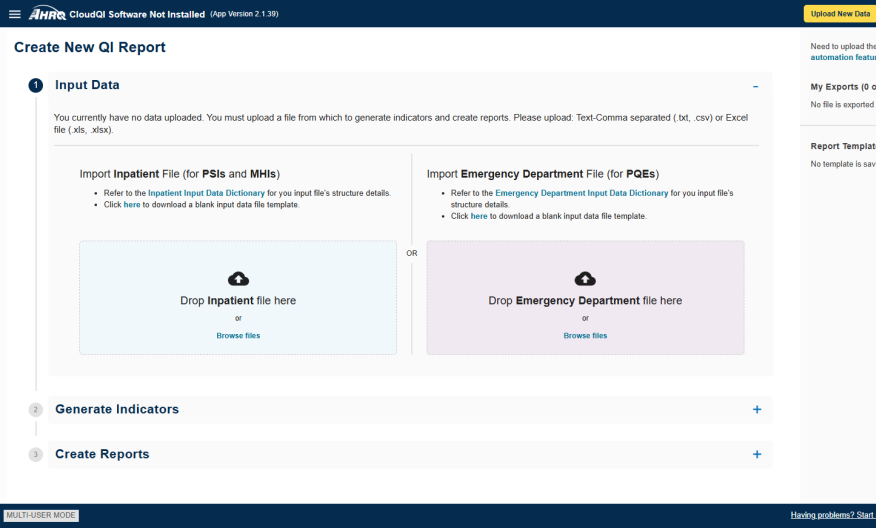Click the Having problems link in footer
Screen dimensions: 876x528
point(832,515)
